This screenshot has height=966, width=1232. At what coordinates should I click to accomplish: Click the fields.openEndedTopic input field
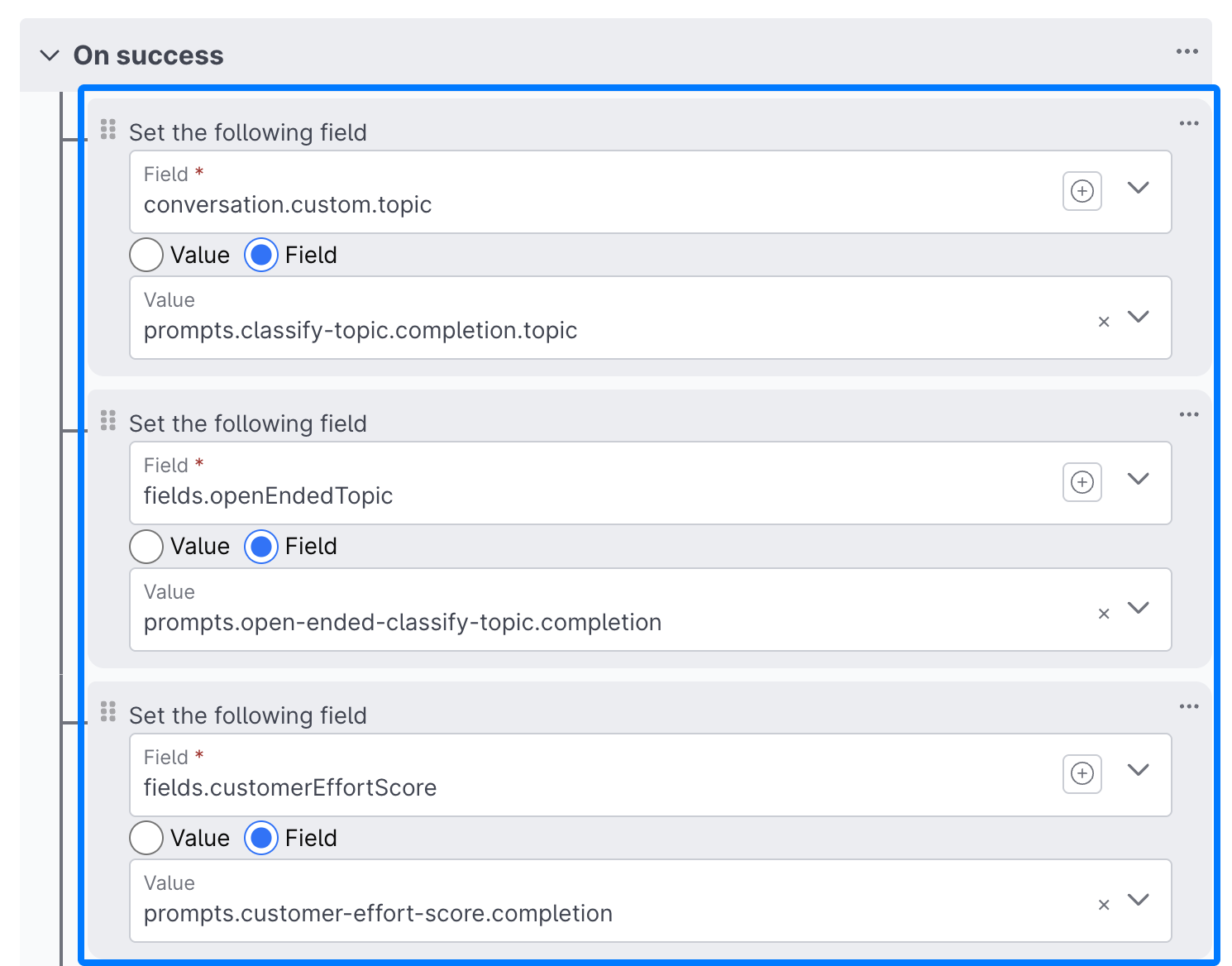(x=579, y=495)
